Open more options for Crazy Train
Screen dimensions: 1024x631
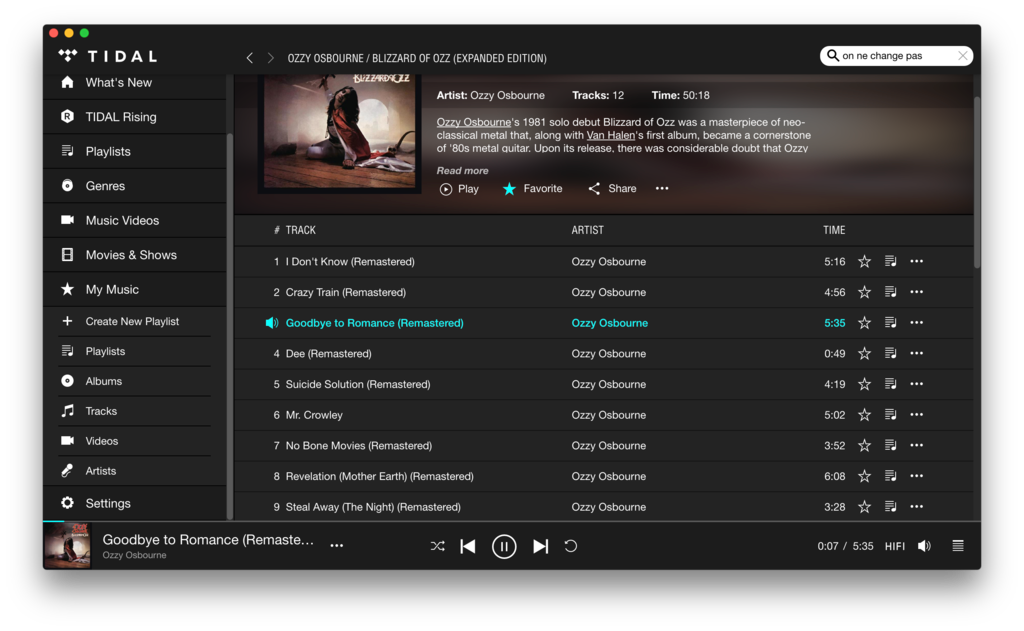(x=917, y=293)
